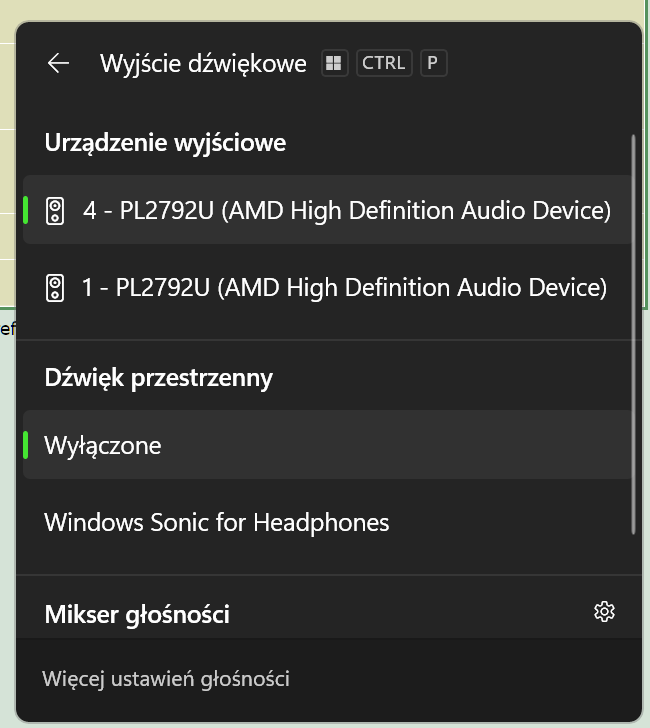Viewport: 650px width, 728px height.
Task: Enable Windows Sonic for Headphones
Action: click(x=327, y=522)
